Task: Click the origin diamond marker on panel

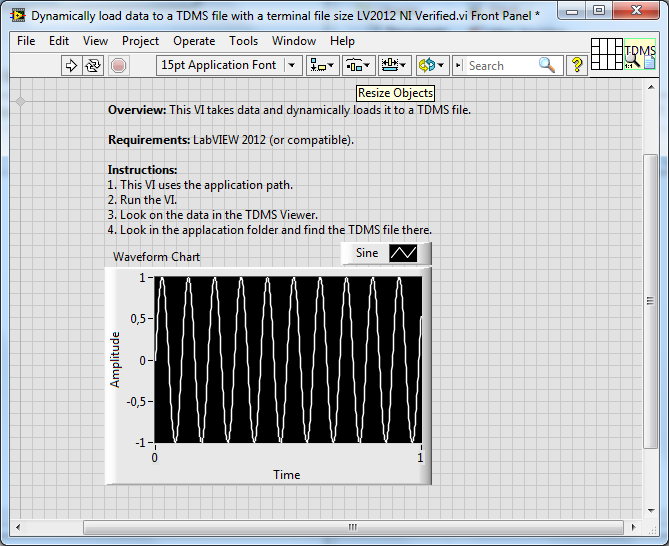Action: coord(20,102)
